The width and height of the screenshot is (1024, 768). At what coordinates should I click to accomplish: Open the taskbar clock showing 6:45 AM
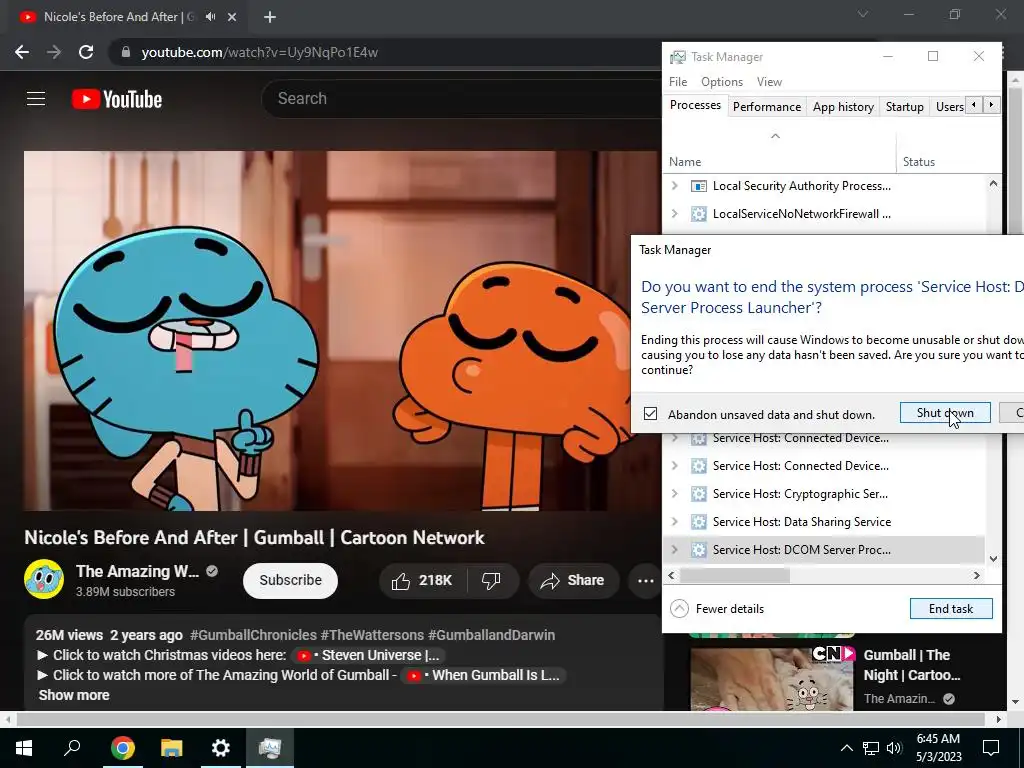938,748
